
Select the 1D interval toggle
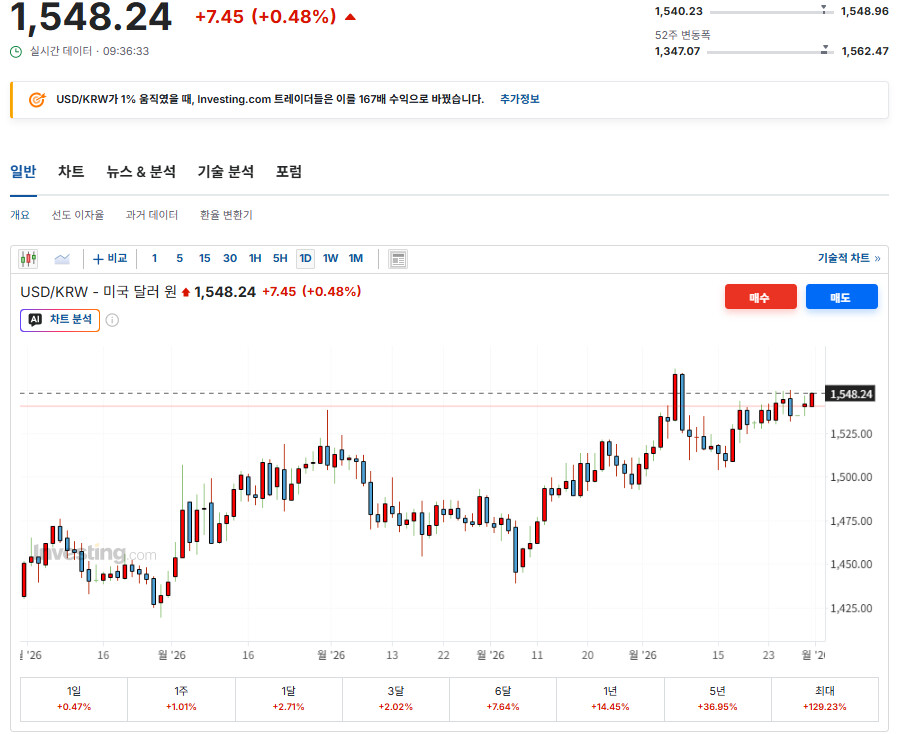[305, 259]
